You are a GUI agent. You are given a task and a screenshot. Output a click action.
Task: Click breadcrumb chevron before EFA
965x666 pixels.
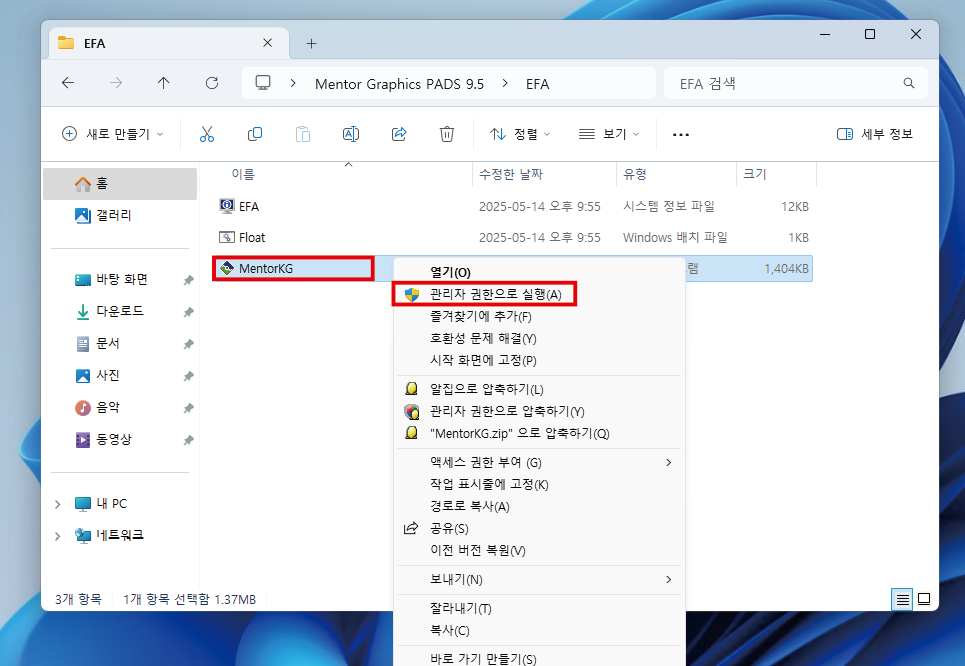tap(505, 83)
